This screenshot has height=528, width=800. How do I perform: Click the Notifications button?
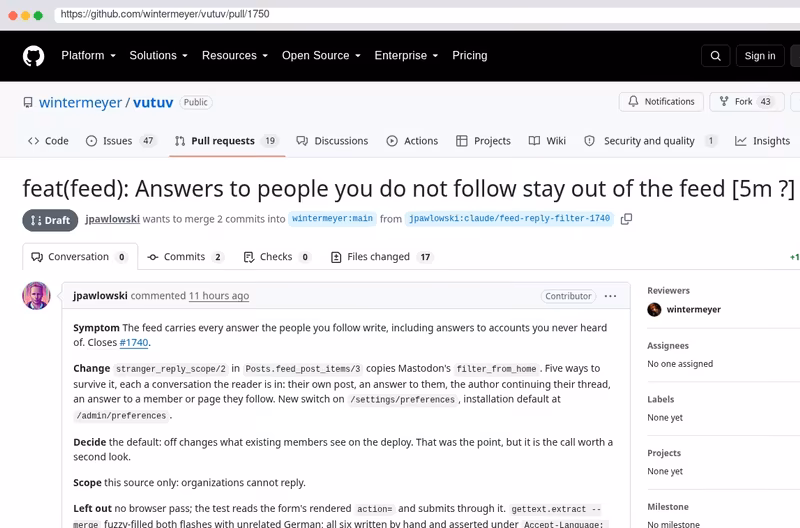point(661,102)
